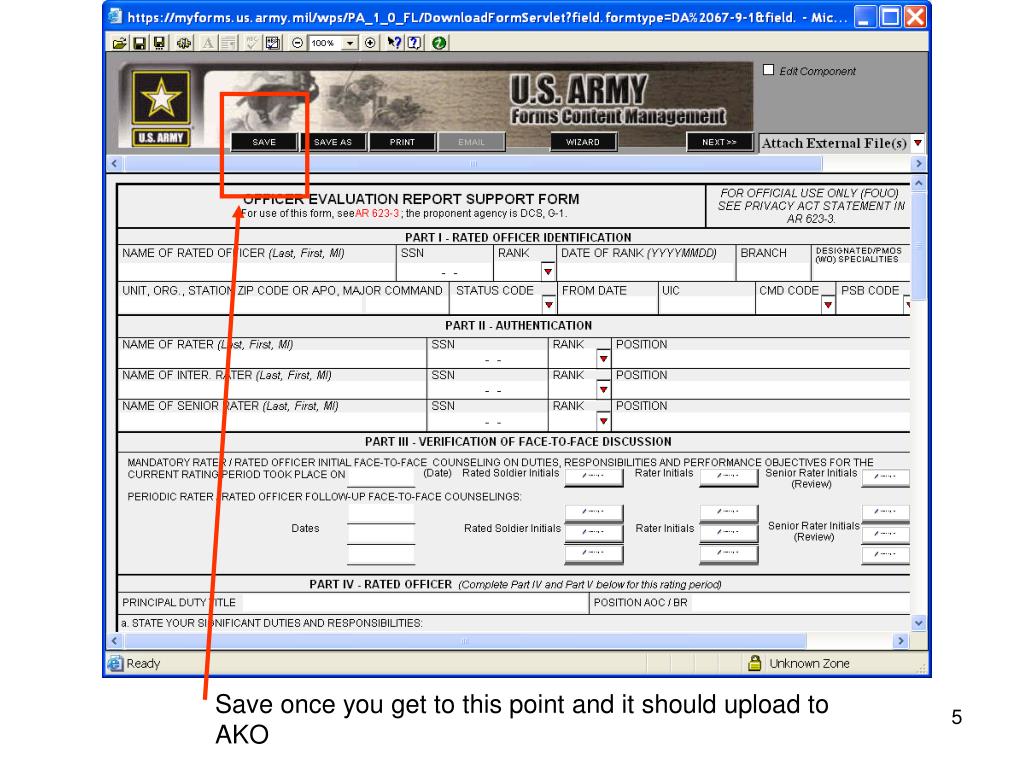Click the rater POSITION field

coord(761,359)
